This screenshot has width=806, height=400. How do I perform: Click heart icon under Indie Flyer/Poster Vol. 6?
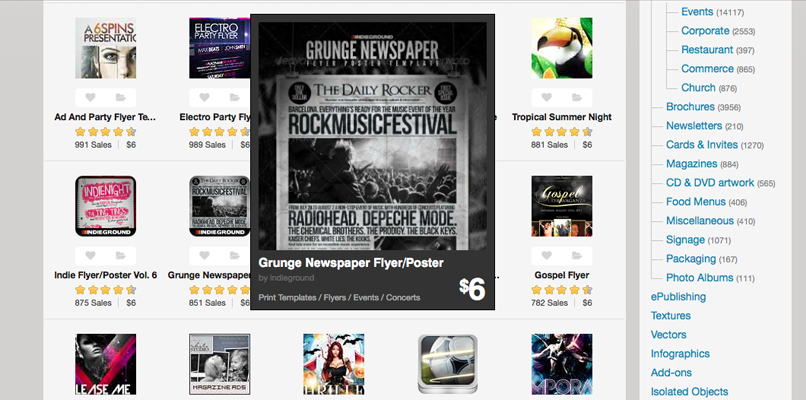(90, 256)
